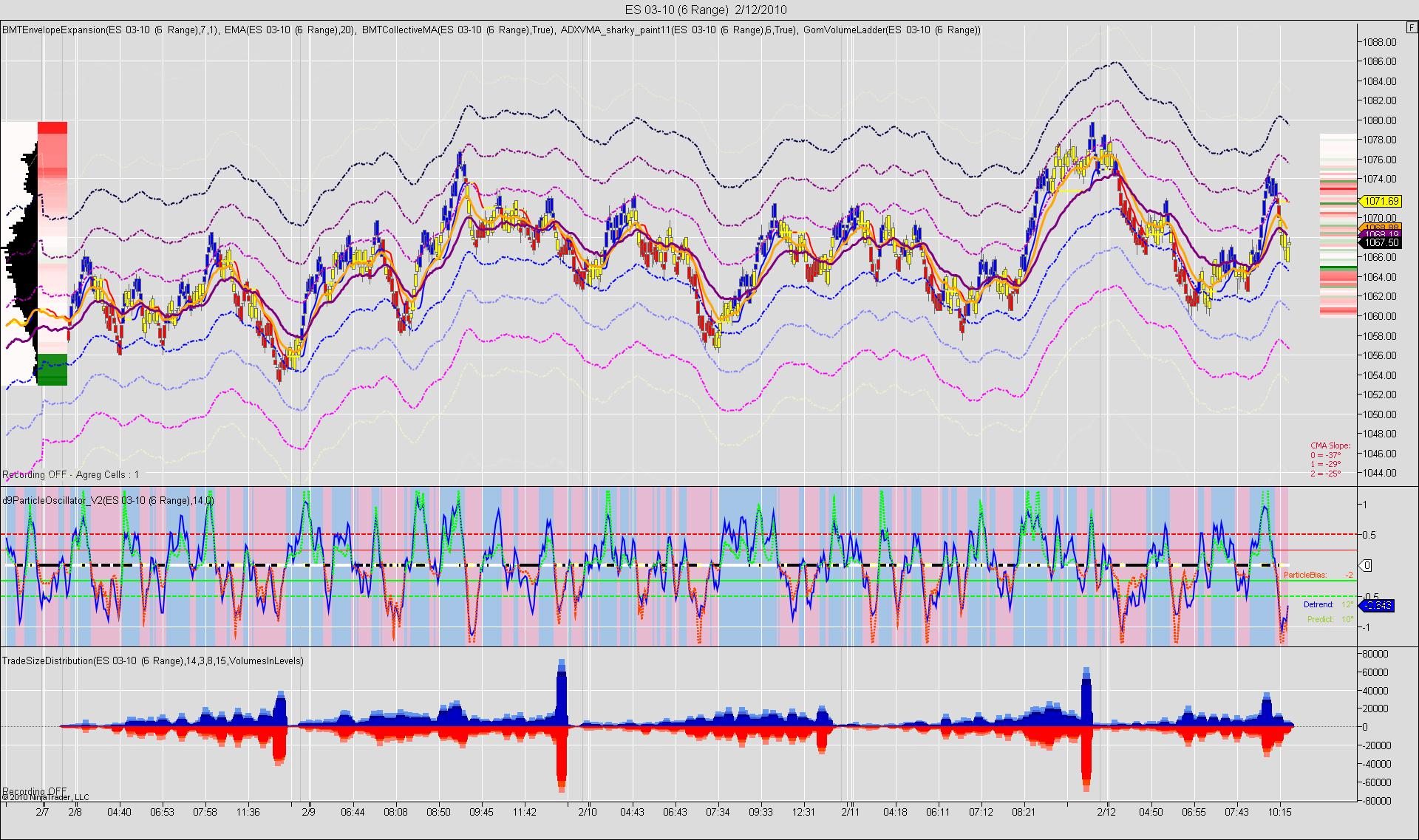Click the ParticleBias readout
Viewport: 1419px width, 840px height.
pos(1318,575)
